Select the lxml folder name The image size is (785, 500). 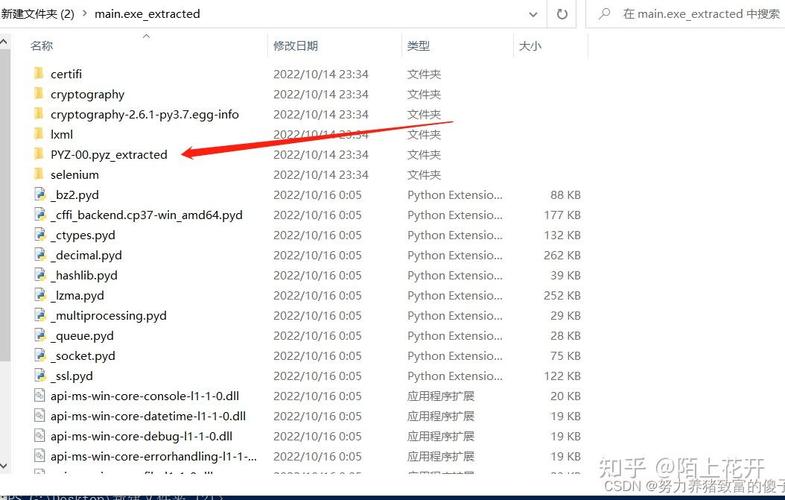(x=62, y=134)
